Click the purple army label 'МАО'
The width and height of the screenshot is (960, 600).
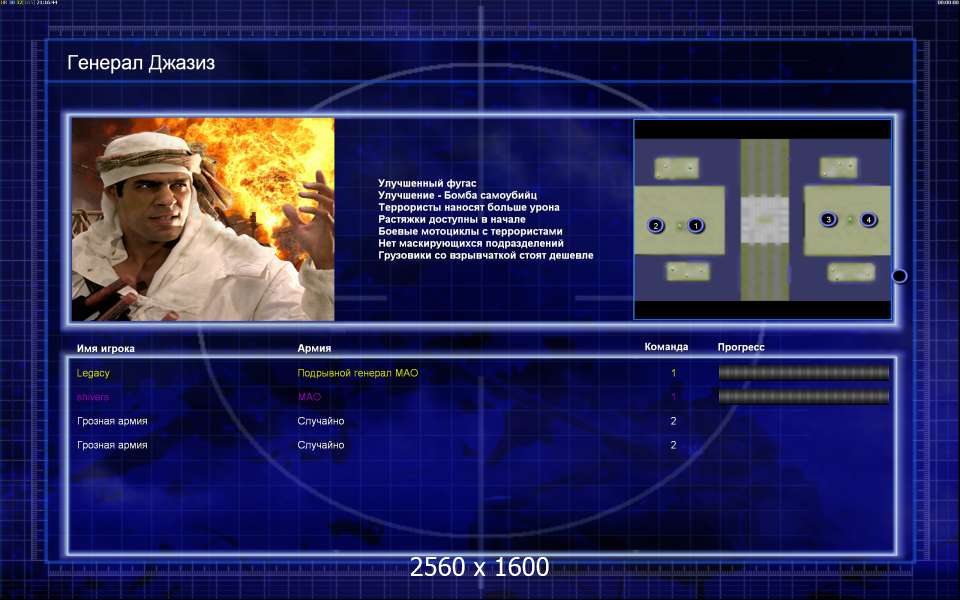(x=309, y=397)
